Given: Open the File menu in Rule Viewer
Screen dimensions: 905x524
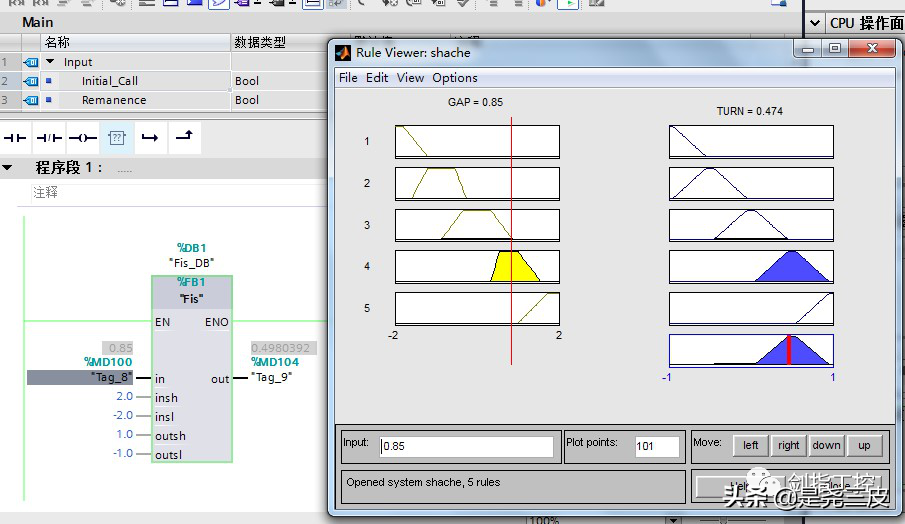Looking at the screenshot, I should click(x=348, y=78).
